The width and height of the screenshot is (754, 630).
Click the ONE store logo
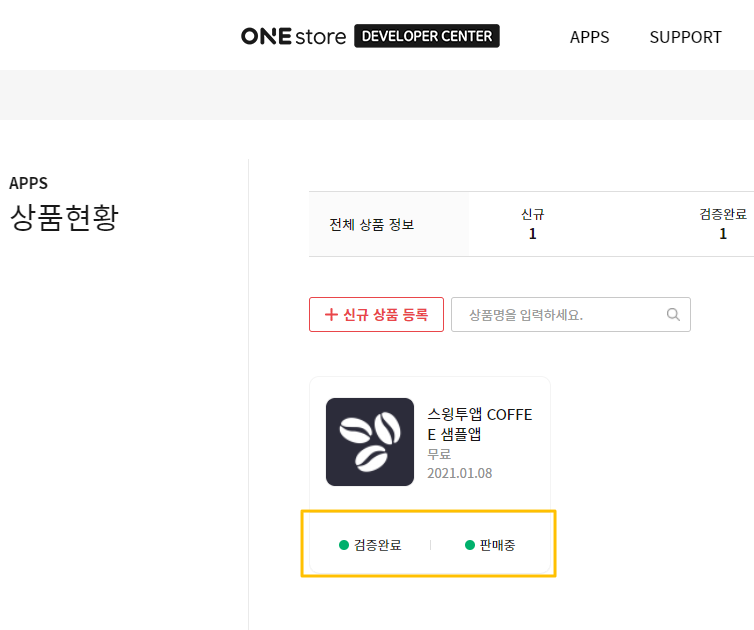pyautogui.click(x=293, y=36)
